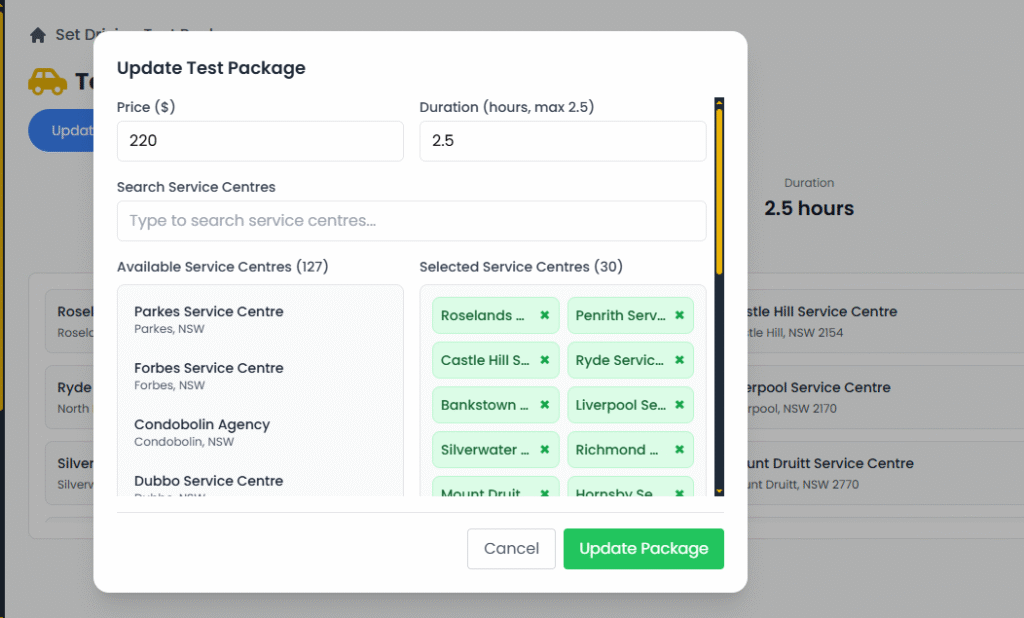
Task: Deselect Silverwater using its x icon
Action: click(545, 450)
